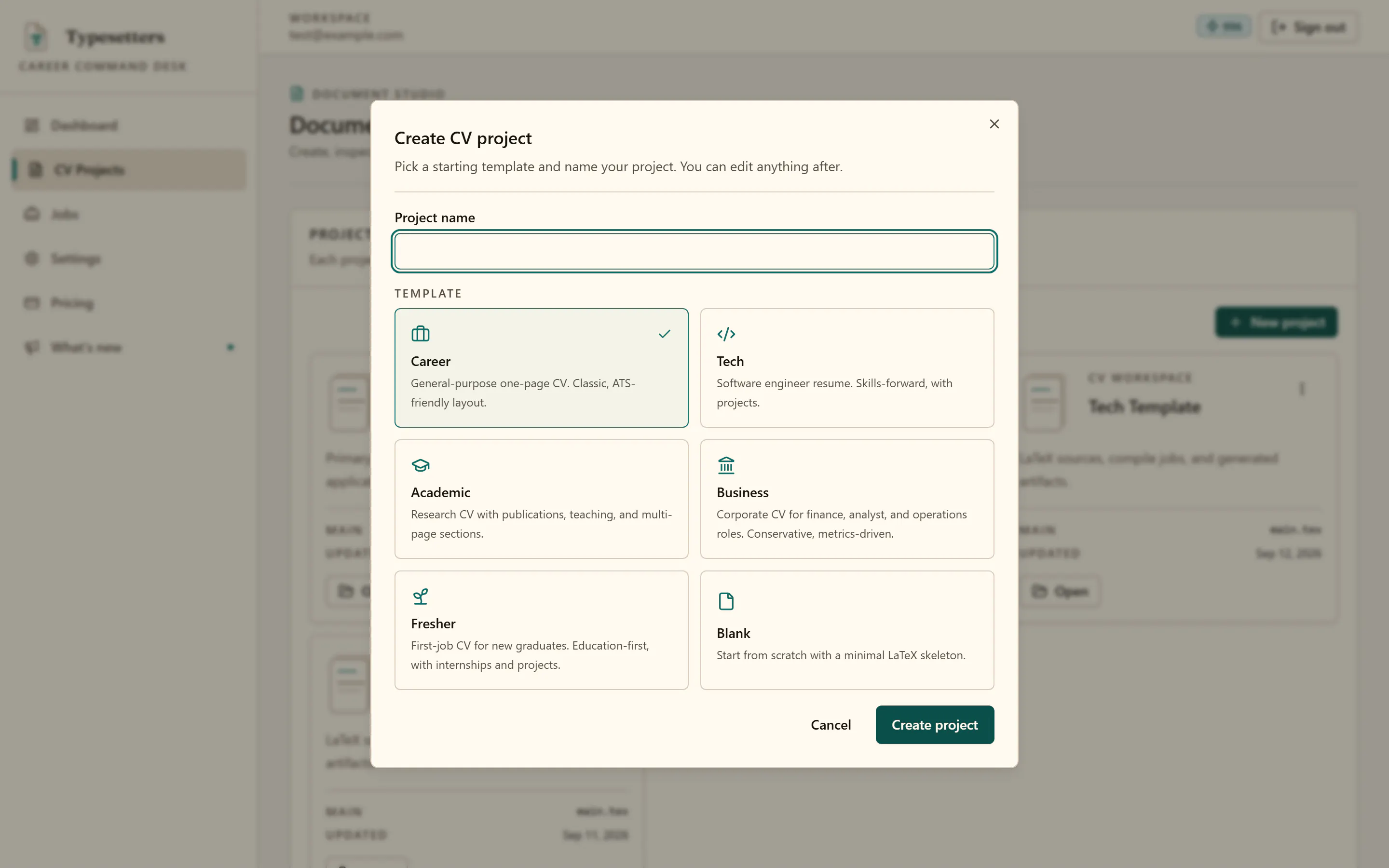Click the 'Create CV project' dialog title
Image resolution: width=1389 pixels, height=868 pixels.
[463, 138]
